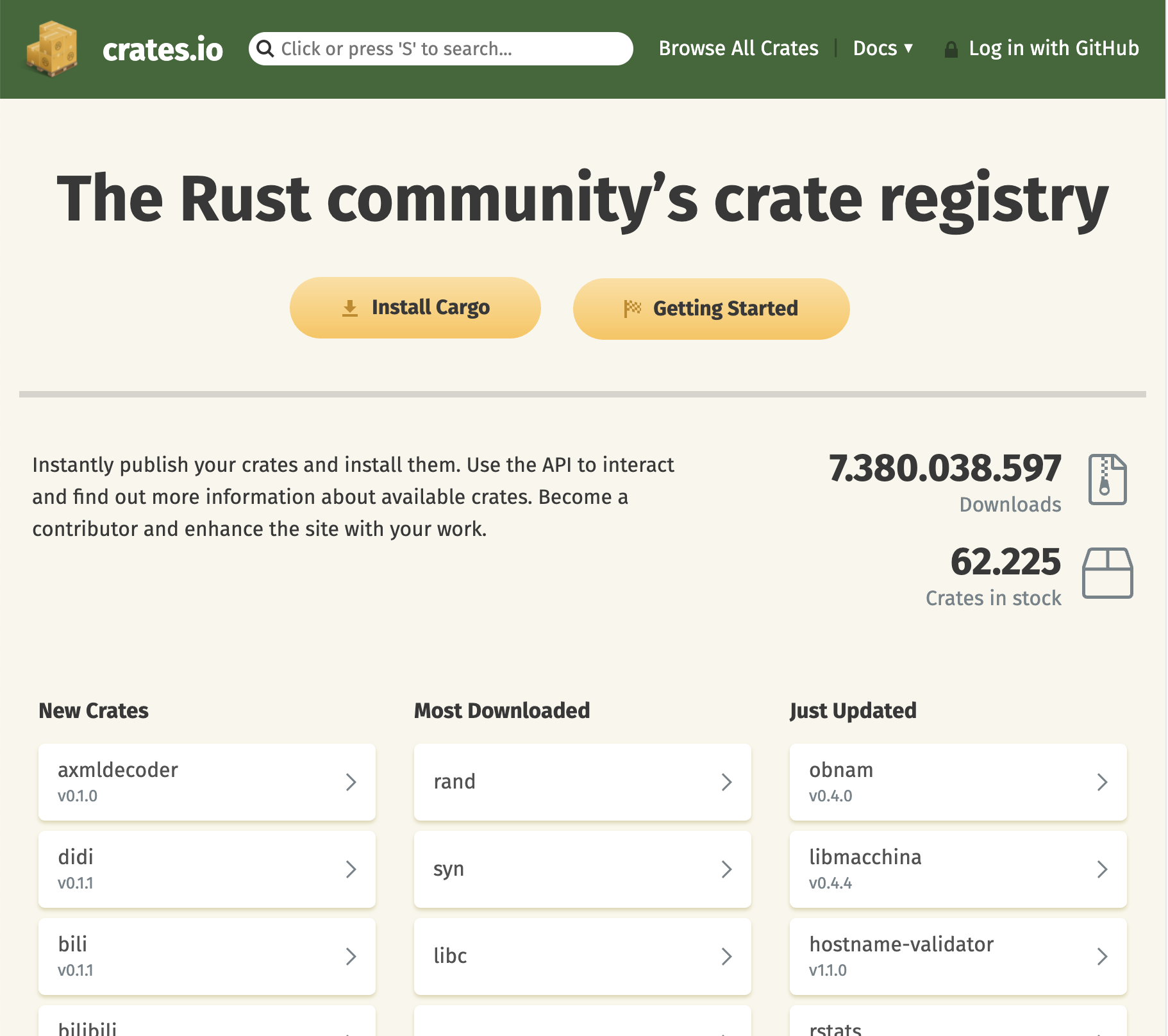Image resolution: width=1168 pixels, height=1036 pixels.
Task: Click the download arrow icon in Install Cargo
Action: [350, 308]
